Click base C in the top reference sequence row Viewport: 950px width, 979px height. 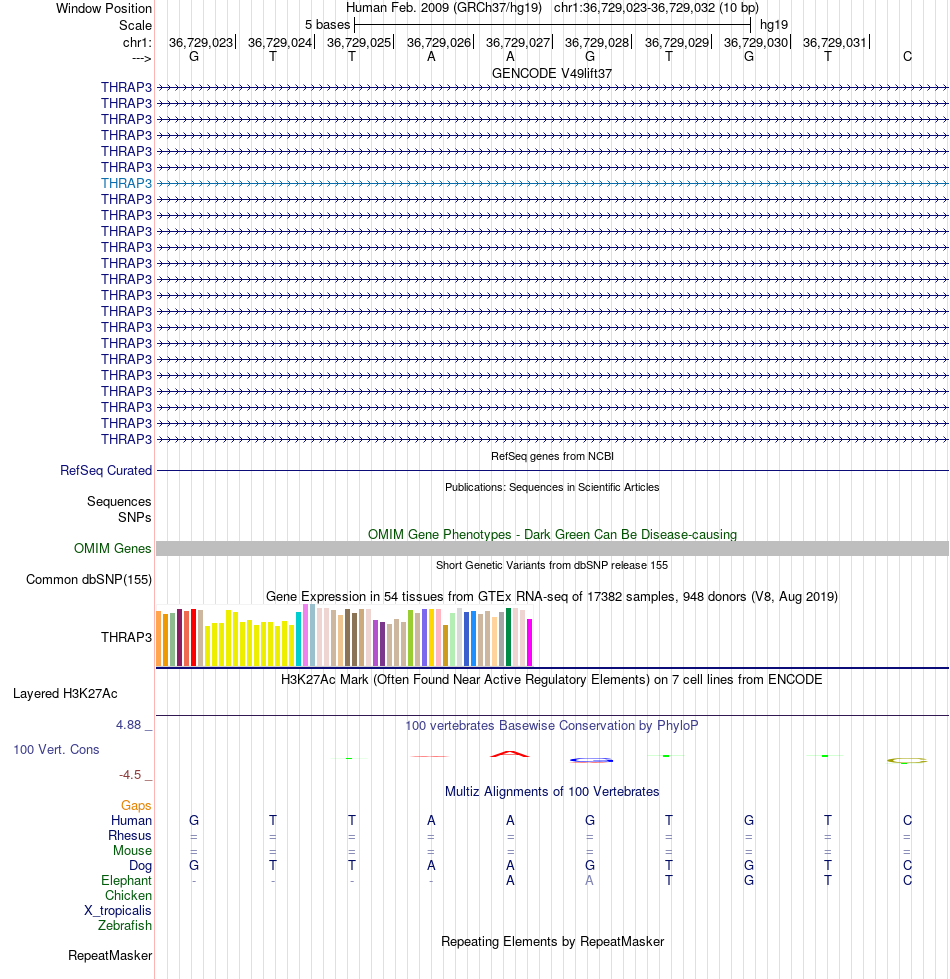click(x=908, y=56)
